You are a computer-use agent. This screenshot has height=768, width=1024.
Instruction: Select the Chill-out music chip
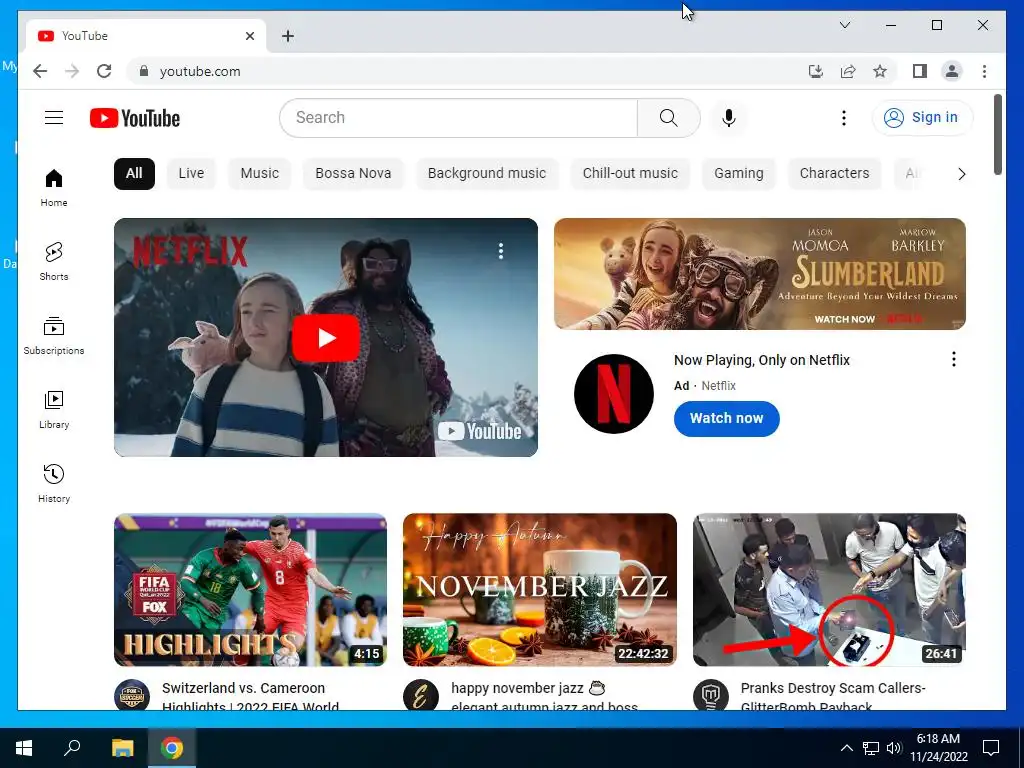630,174
